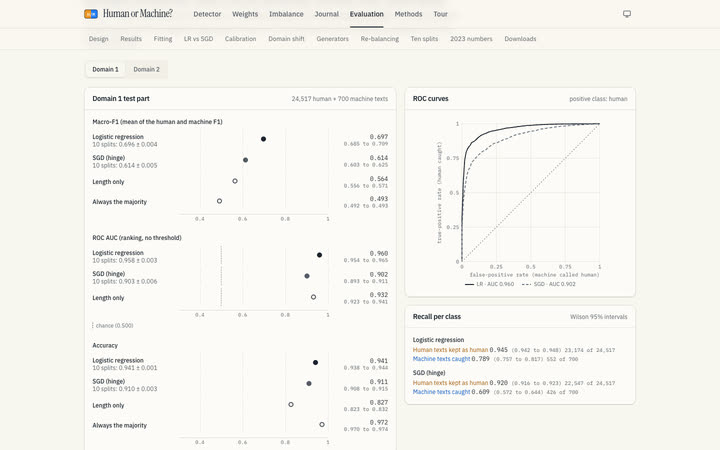This screenshot has width=720, height=450.
Task: Click the Macro-F1 SGD (hinge) data point
Action: pyautogui.click(x=245, y=160)
